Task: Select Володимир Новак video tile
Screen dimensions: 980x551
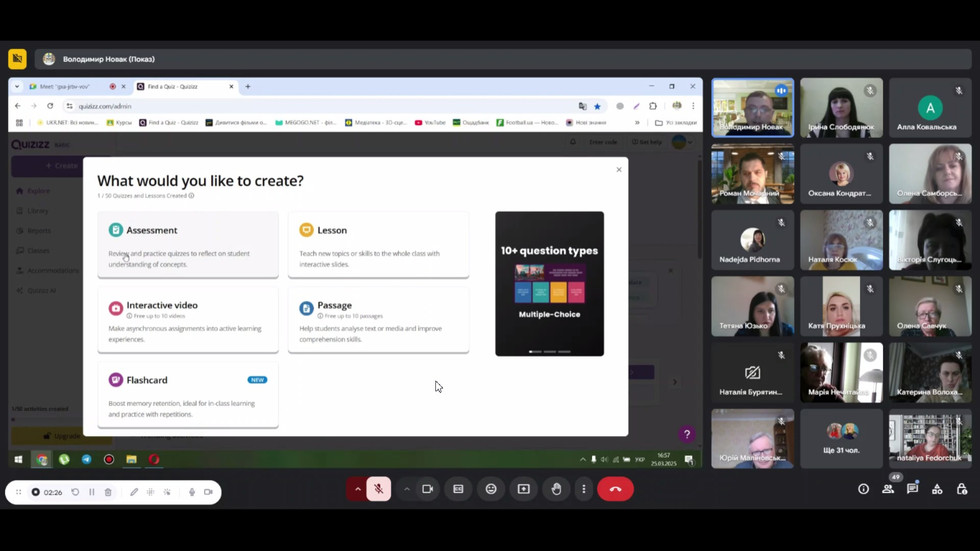Action: 752,107
